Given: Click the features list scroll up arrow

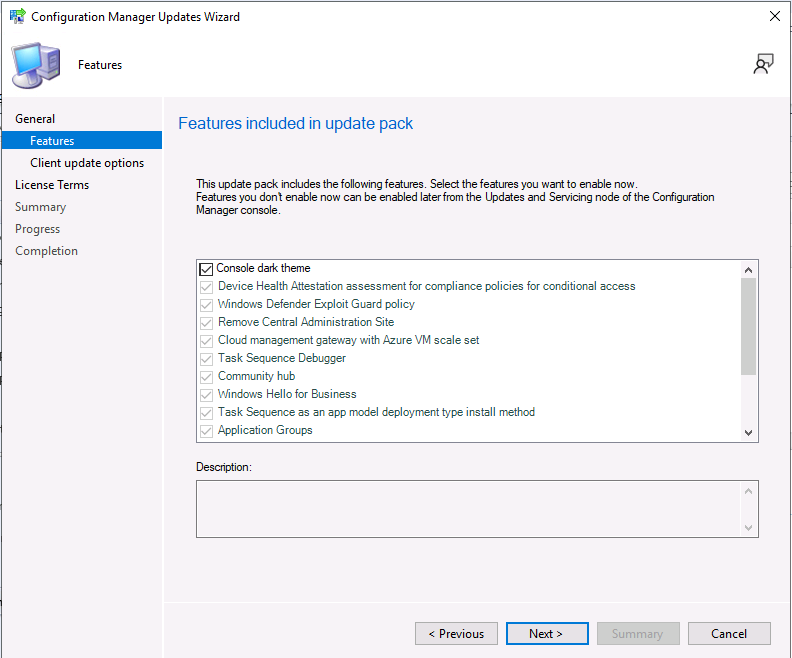Looking at the screenshot, I should pos(748,270).
